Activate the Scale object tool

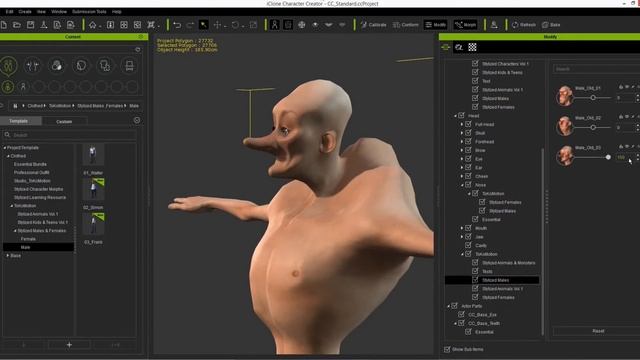[x=253, y=25]
